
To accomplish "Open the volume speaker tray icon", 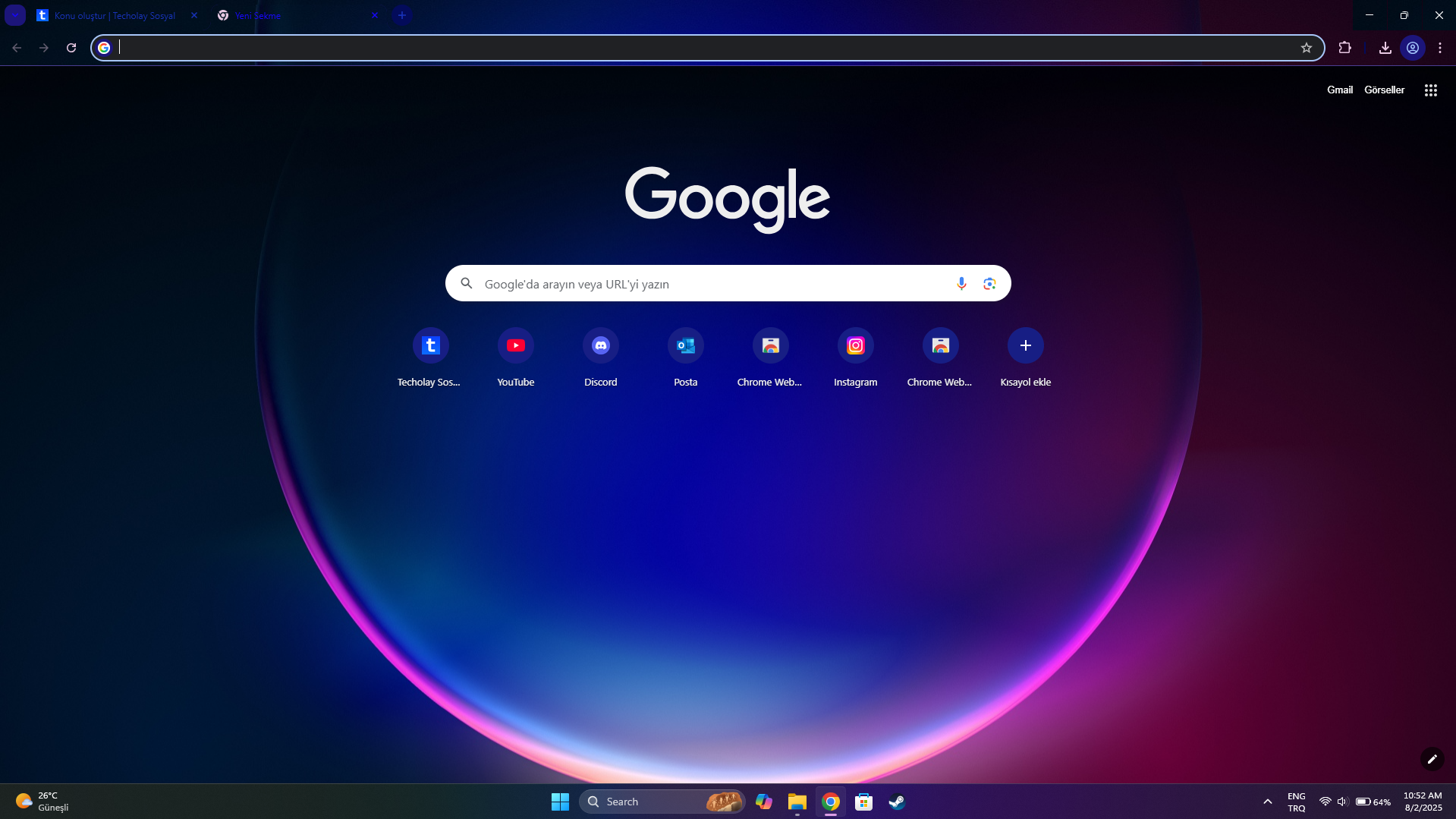I will (x=1342, y=802).
